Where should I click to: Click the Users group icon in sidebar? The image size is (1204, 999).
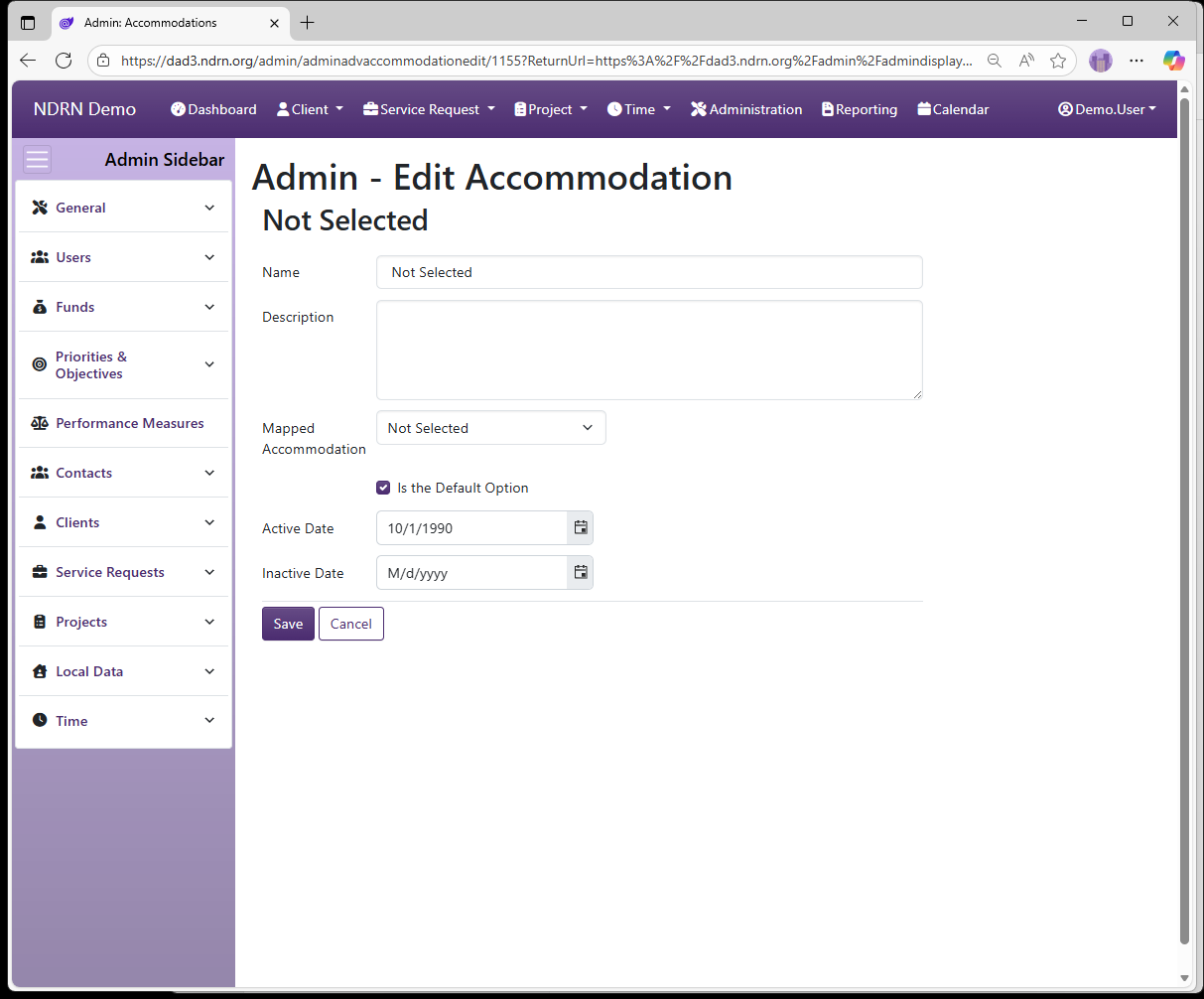[40, 257]
